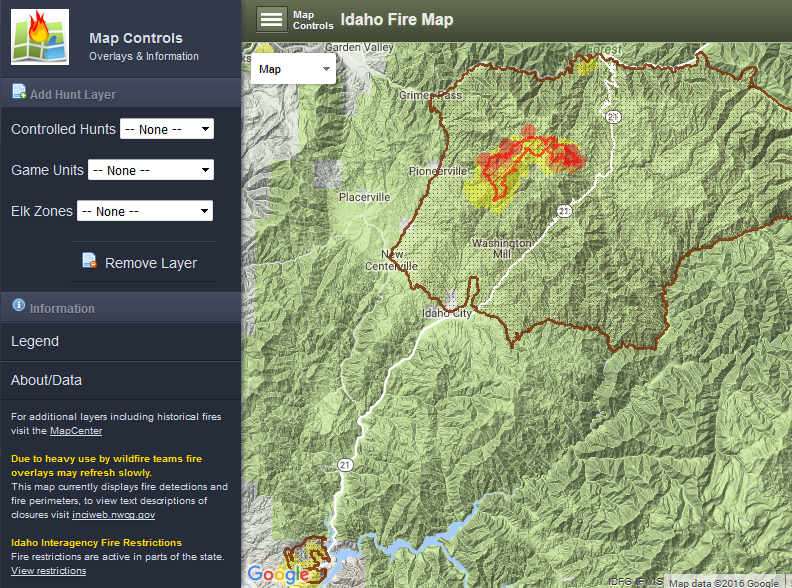
Task: Open the hamburger Map Controls menu button
Action: coord(271,20)
